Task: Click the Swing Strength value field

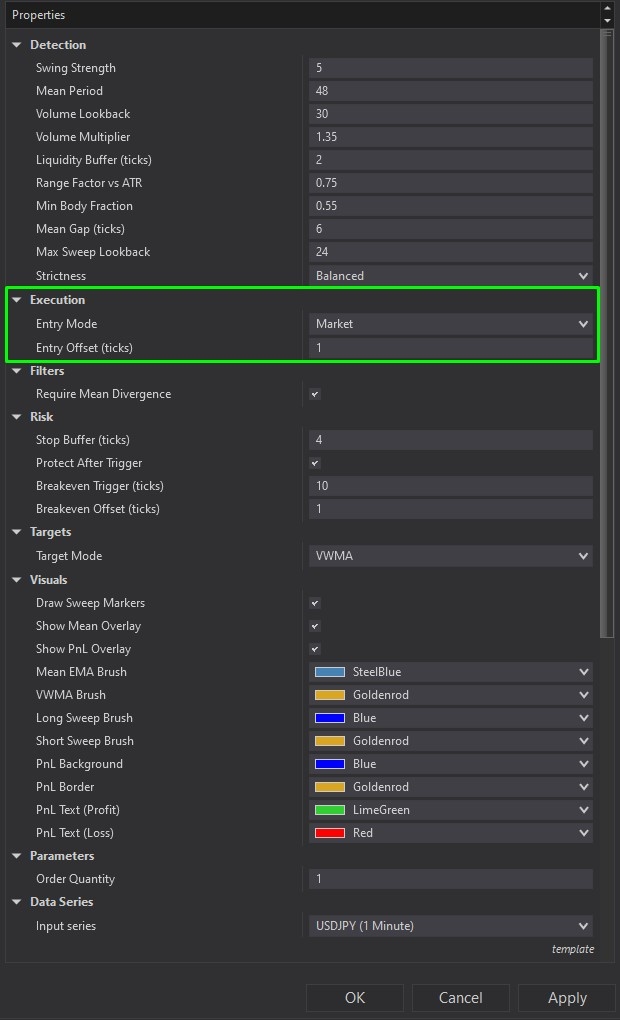Action: pos(448,67)
